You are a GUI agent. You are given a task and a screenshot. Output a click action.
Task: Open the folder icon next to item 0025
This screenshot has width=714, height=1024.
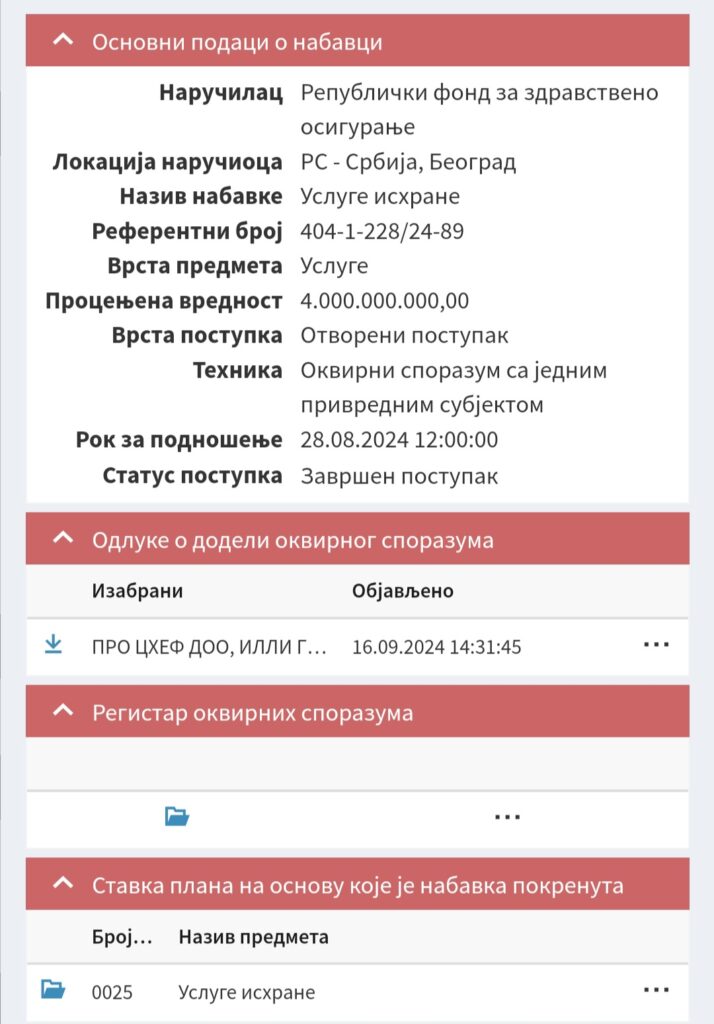point(52,991)
